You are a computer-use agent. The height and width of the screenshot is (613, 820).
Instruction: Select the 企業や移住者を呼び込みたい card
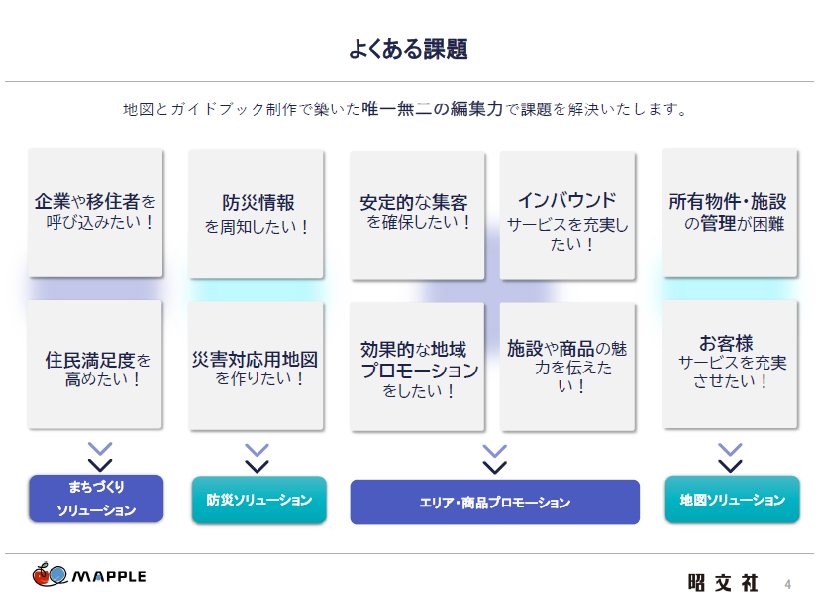point(95,213)
